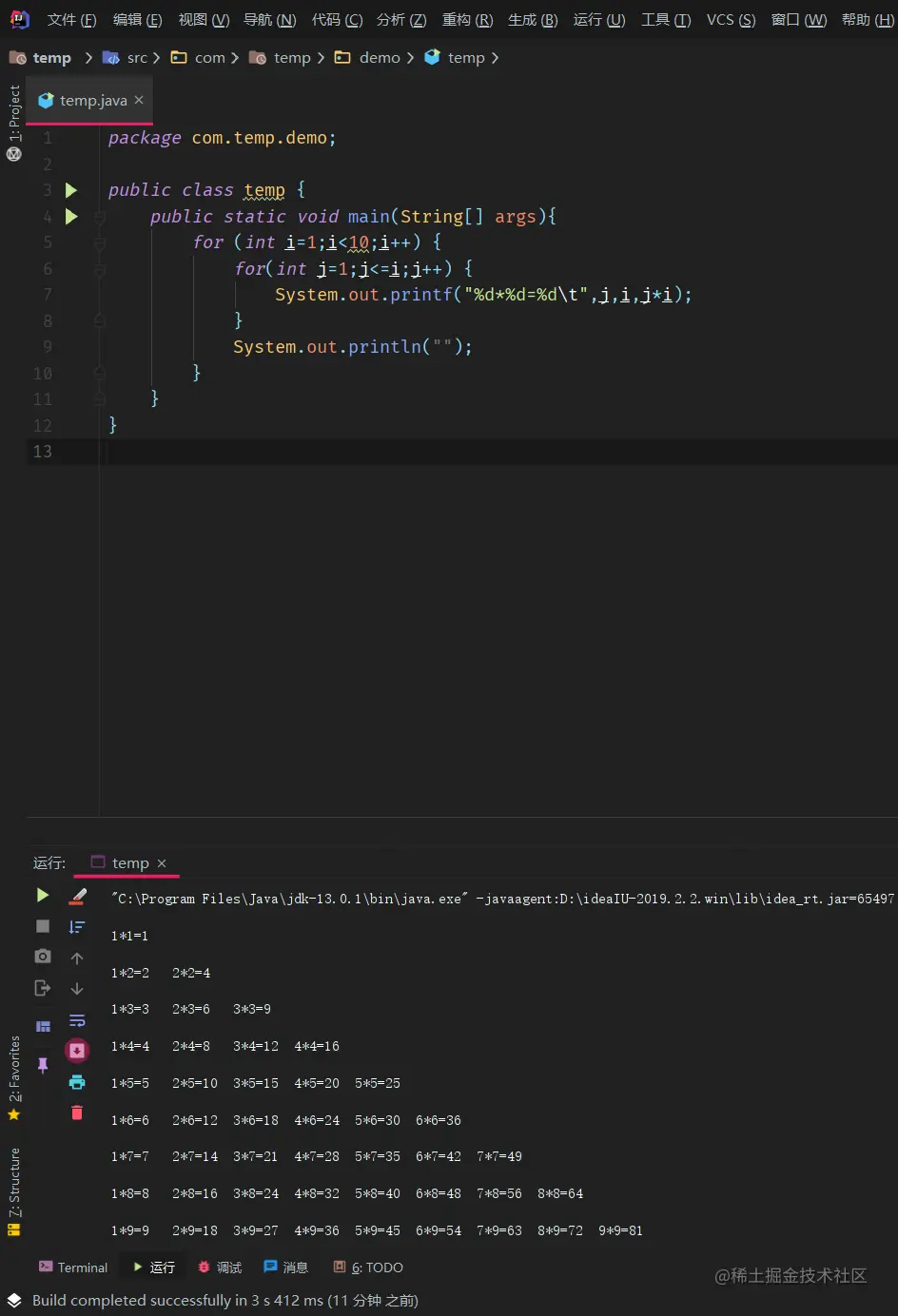Restore layout using the grid icon

(43, 1026)
